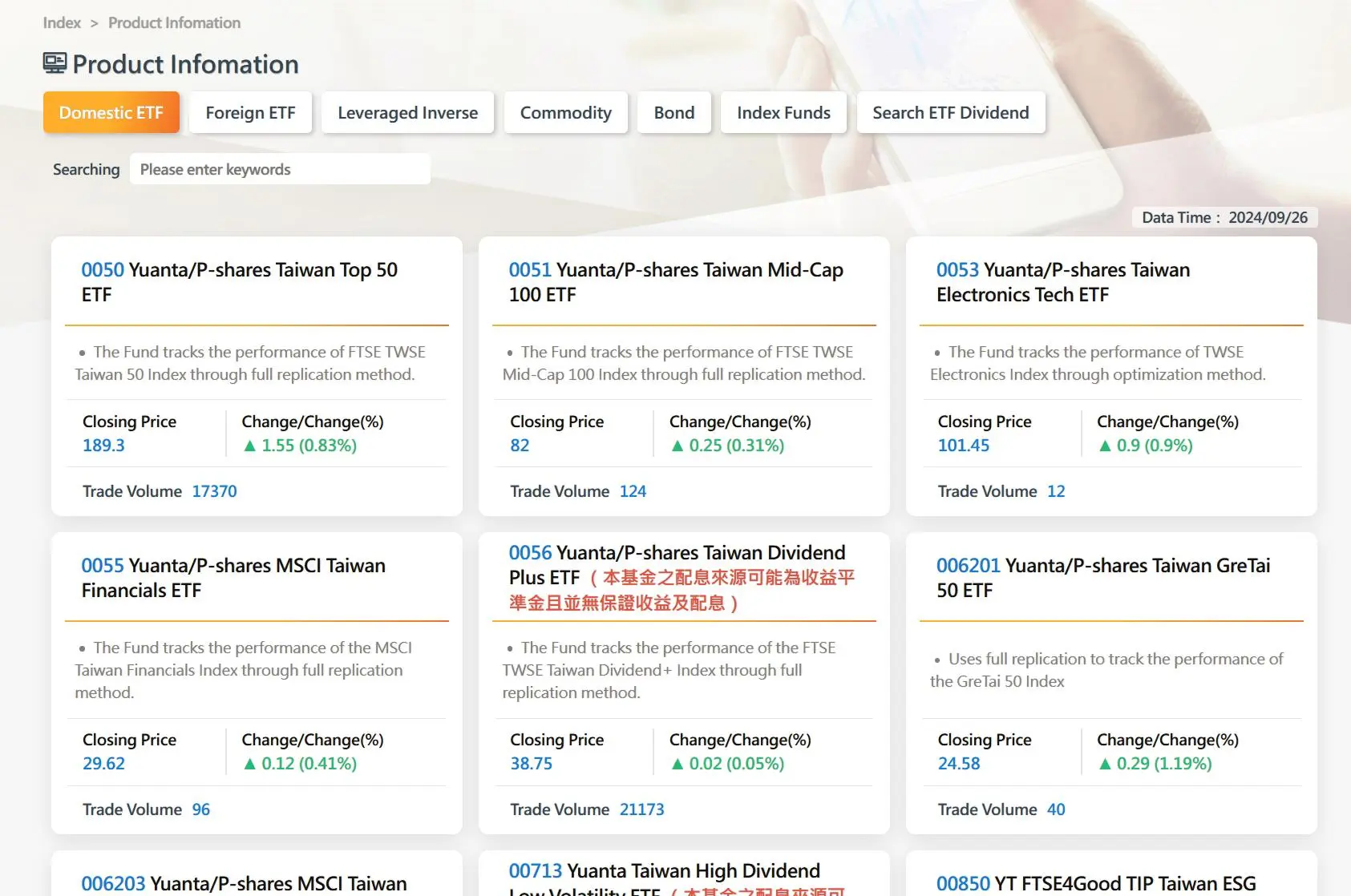The image size is (1351, 896).
Task: Open 0053 Taiwan Electronics Tech ETF
Action: pos(1063,282)
